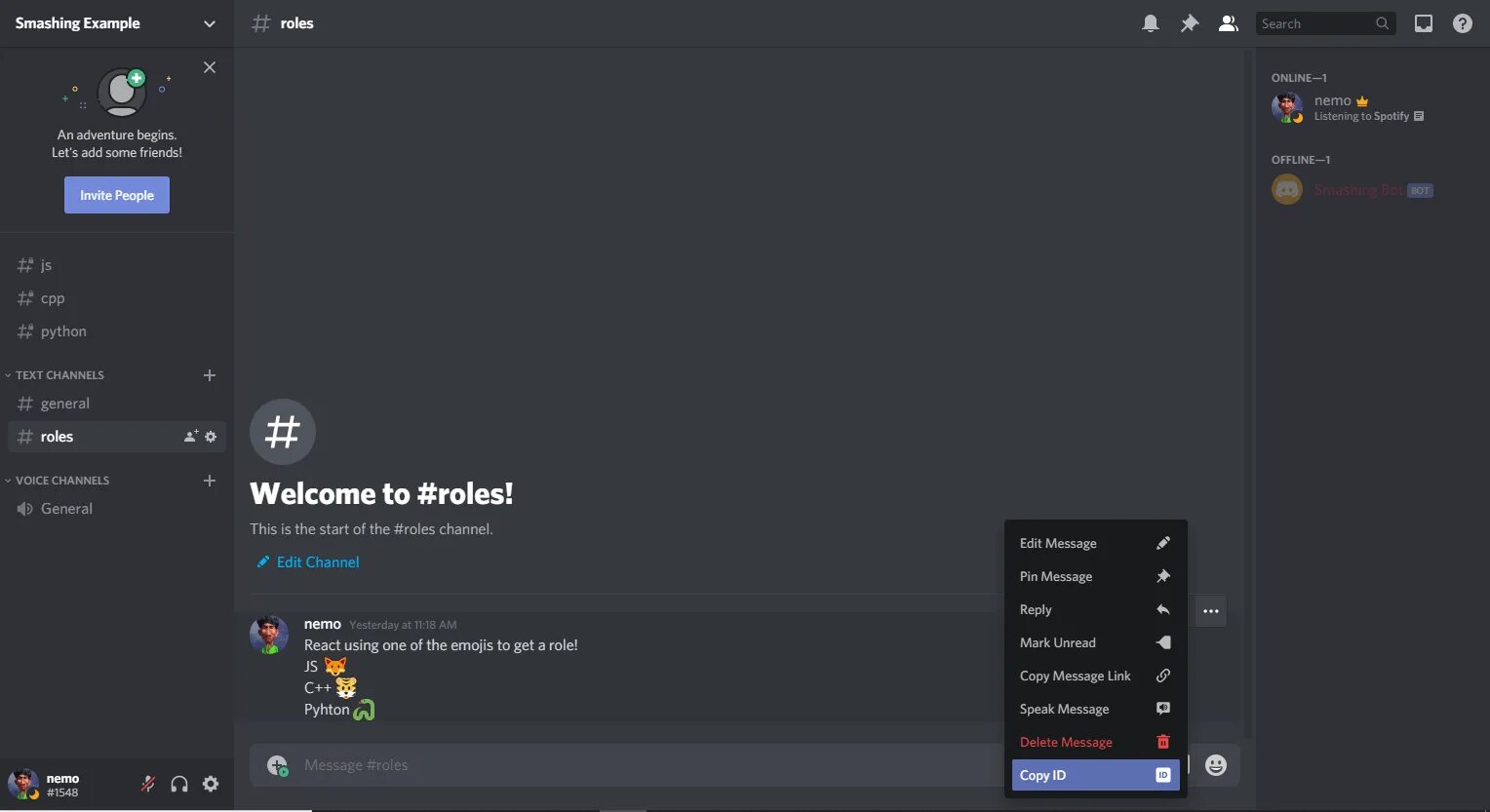Click the Invite People button
Viewport: 1490px width, 812px height.
click(x=117, y=195)
